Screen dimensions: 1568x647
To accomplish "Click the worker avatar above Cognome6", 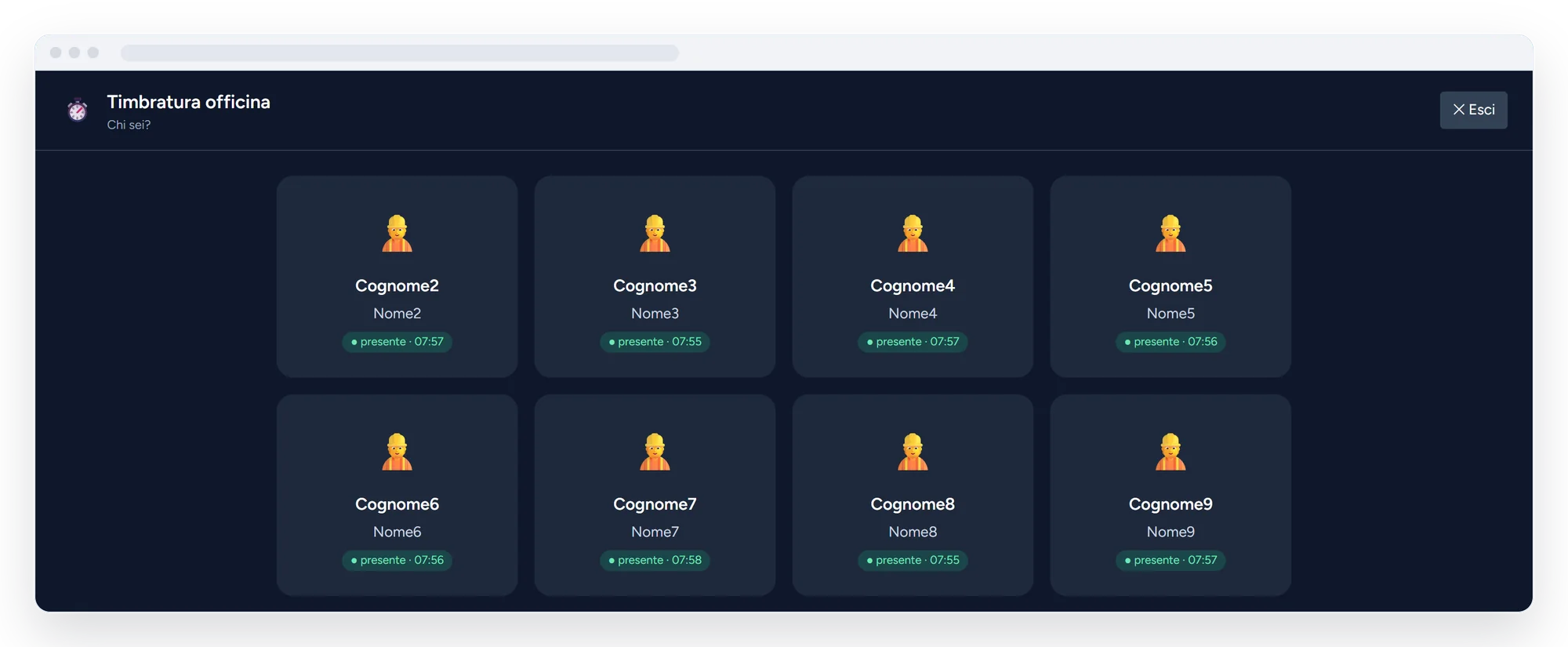I will click(397, 452).
